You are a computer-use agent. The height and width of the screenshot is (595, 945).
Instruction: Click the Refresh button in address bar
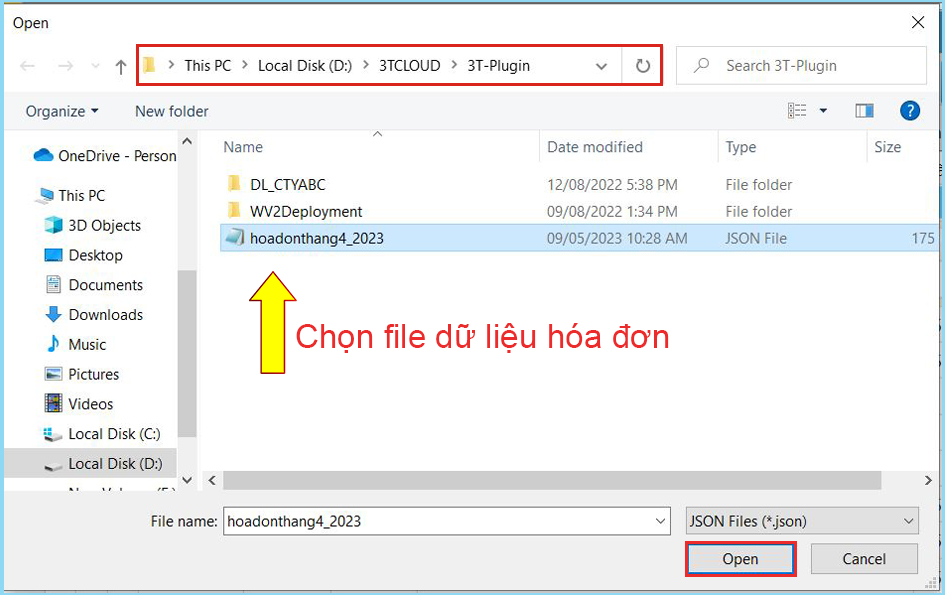coord(642,66)
